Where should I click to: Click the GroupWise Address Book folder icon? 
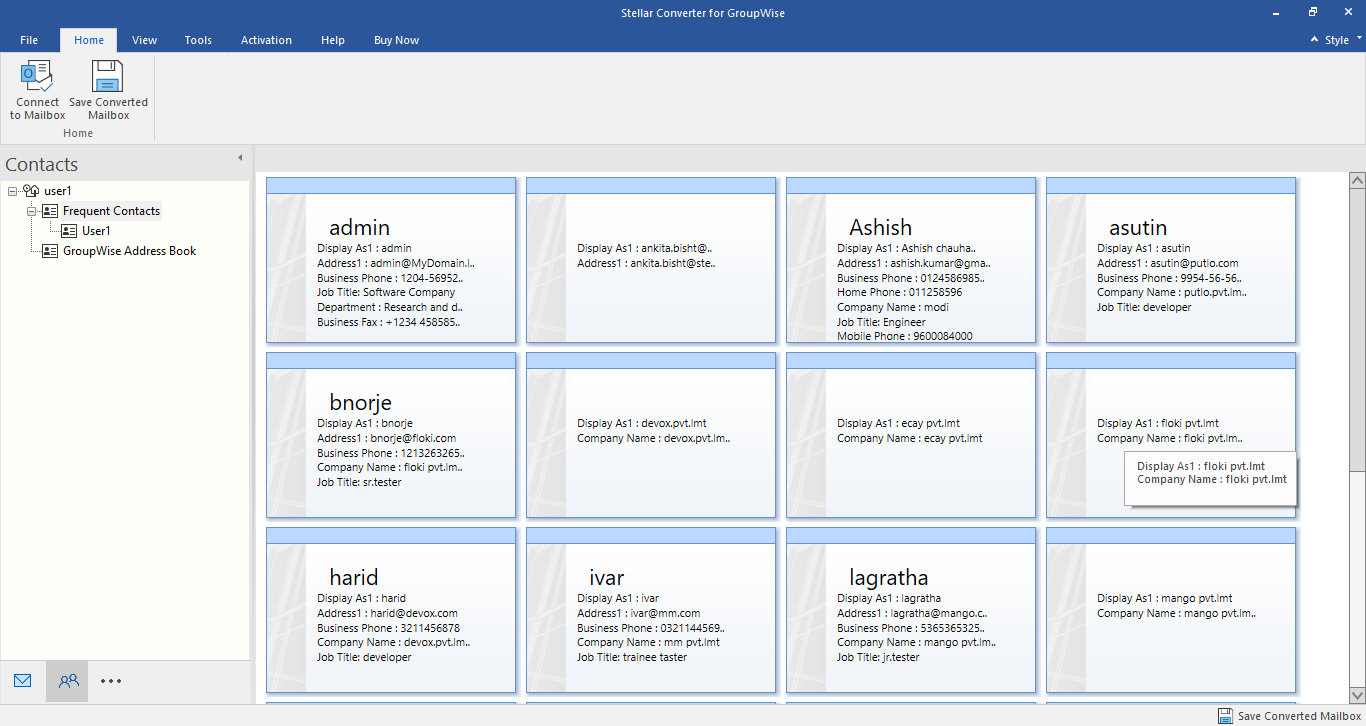click(50, 251)
